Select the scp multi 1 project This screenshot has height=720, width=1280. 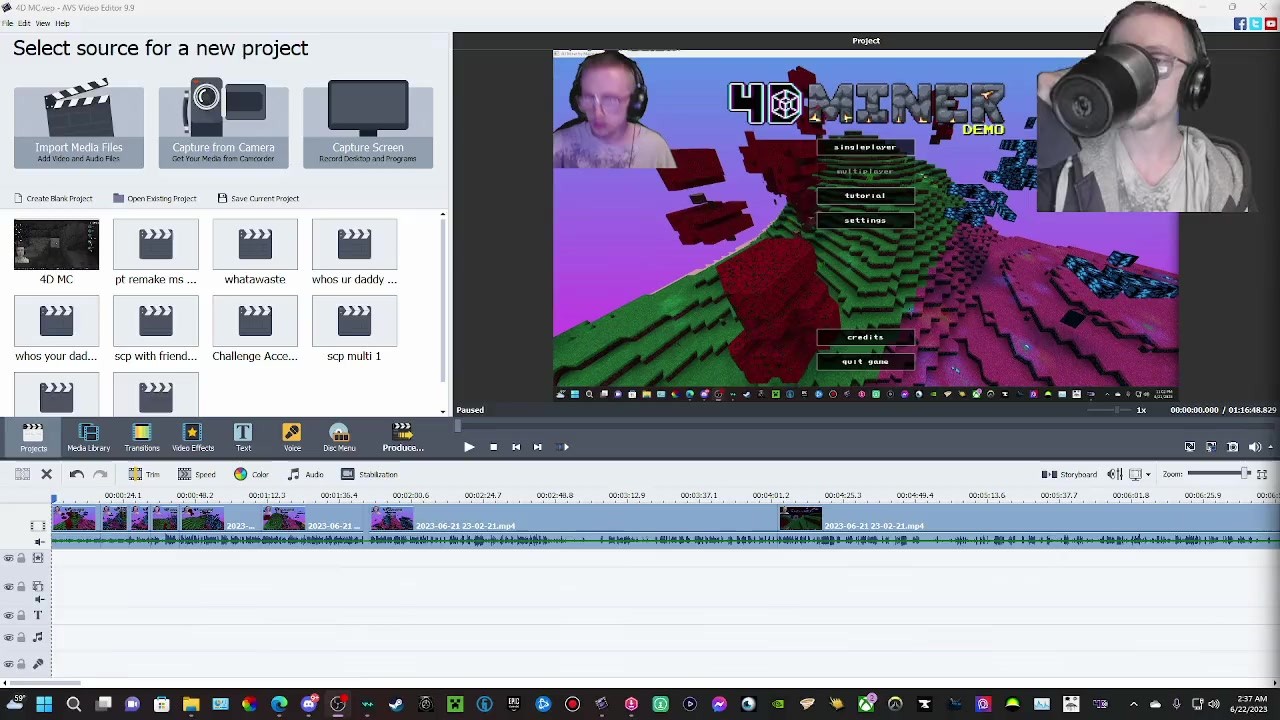354,330
